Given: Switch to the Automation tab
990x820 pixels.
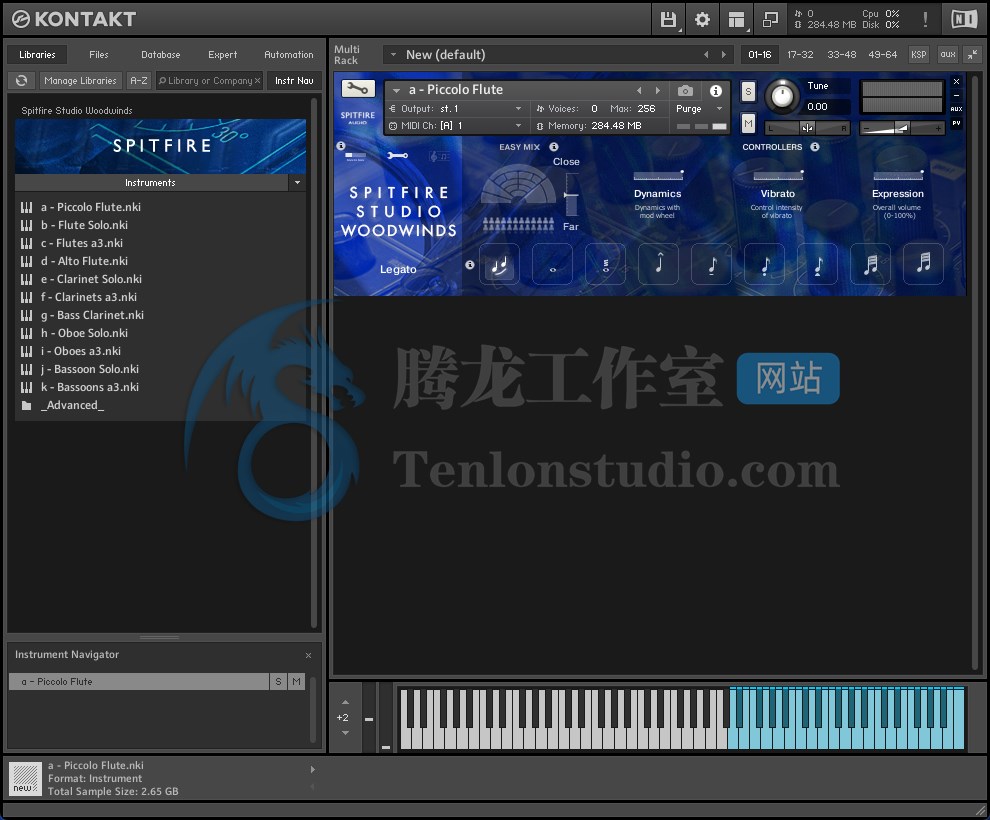Looking at the screenshot, I should (289, 55).
